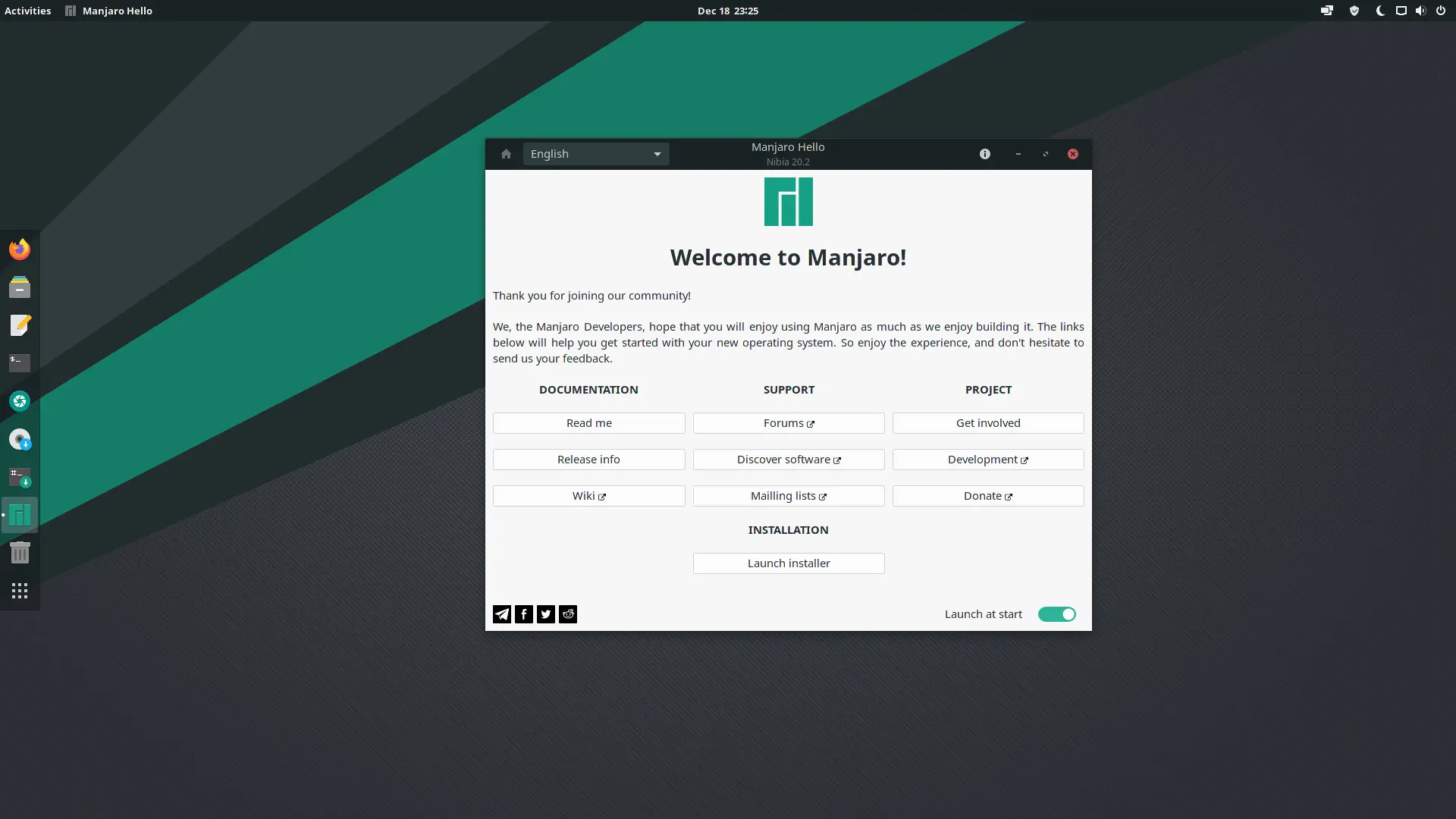Click the Launch installer button
The width and height of the screenshot is (1456, 819).
click(788, 562)
